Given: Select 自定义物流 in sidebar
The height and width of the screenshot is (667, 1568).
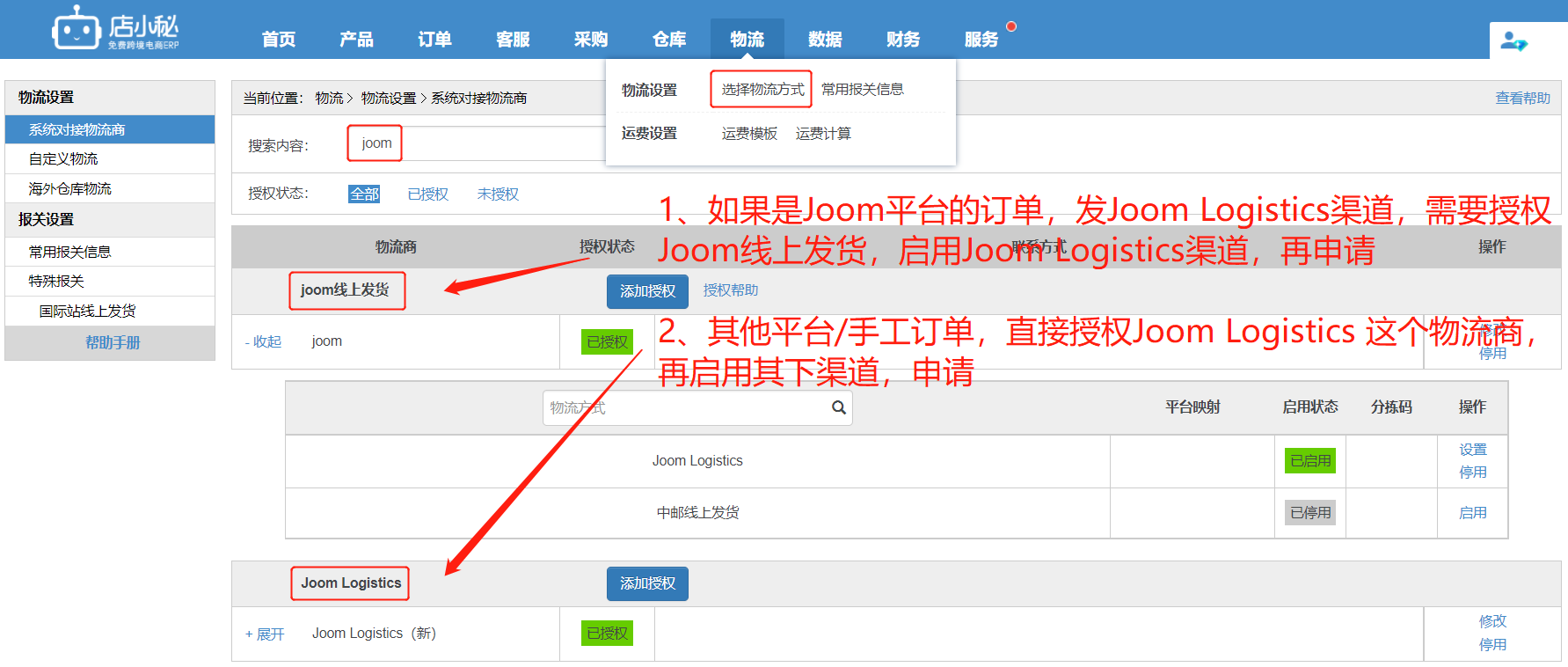Looking at the screenshot, I should click(110, 158).
